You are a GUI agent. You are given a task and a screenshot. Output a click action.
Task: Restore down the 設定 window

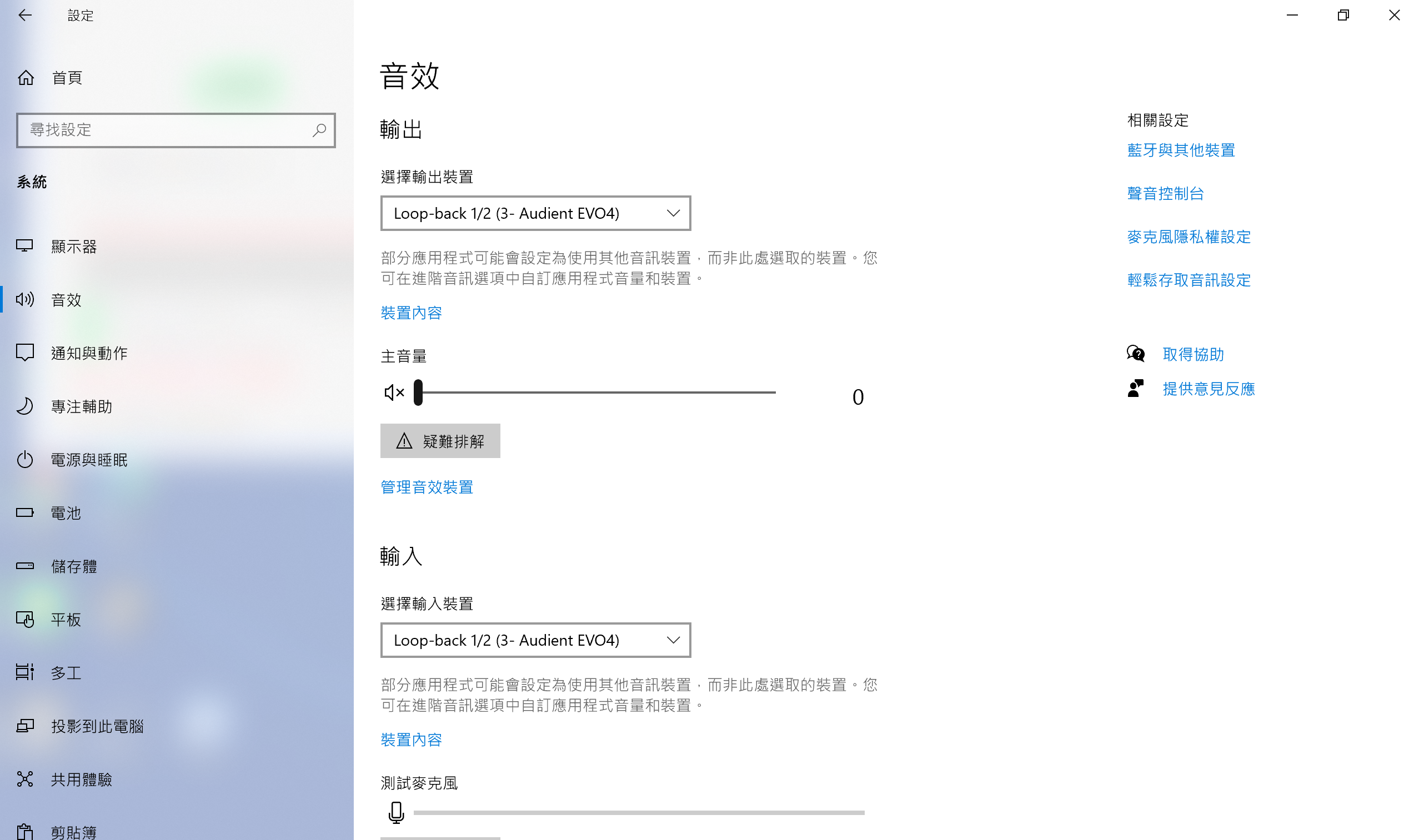pyautogui.click(x=1343, y=16)
